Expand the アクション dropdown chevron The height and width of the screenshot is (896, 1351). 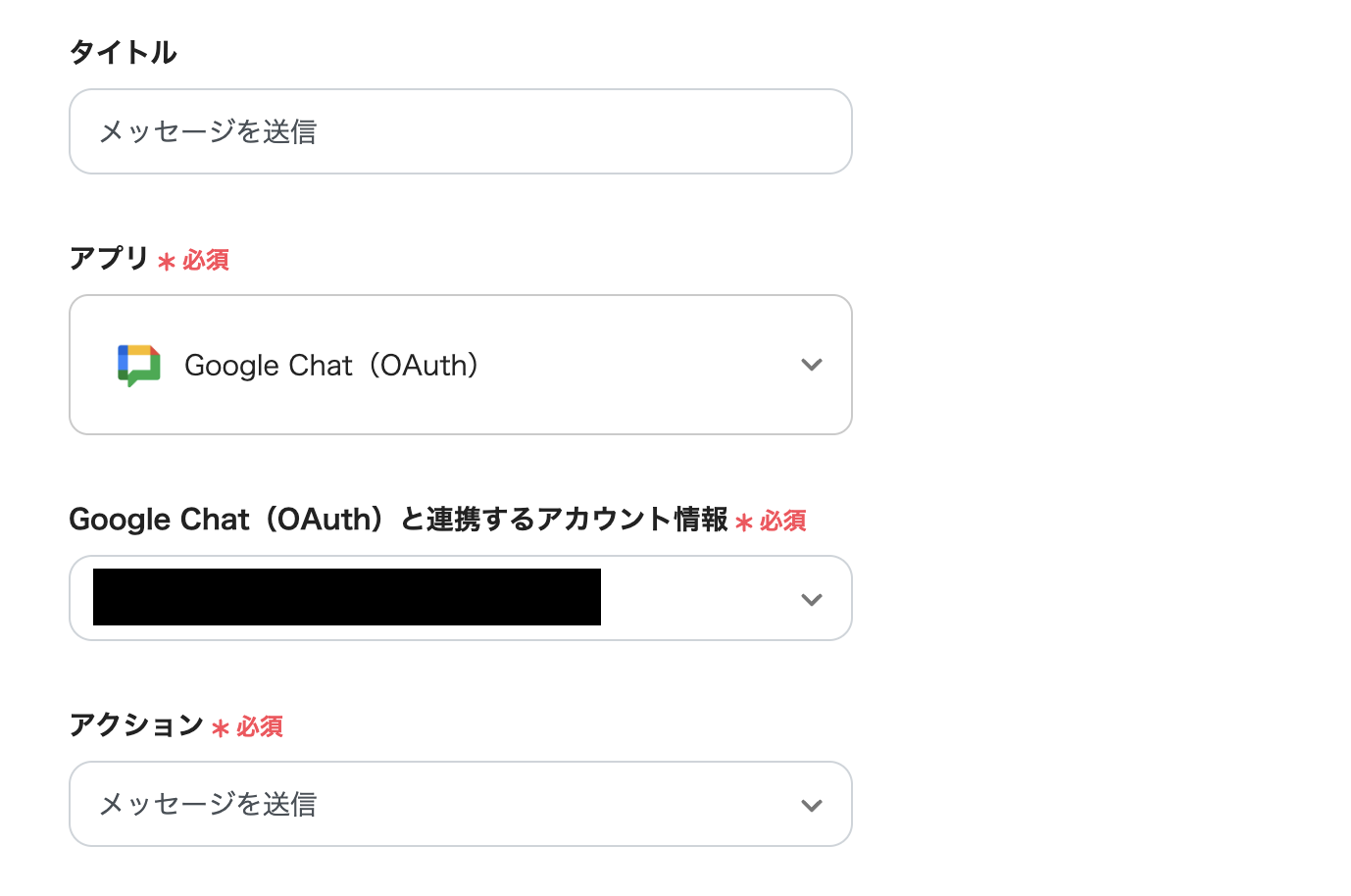[x=811, y=805]
